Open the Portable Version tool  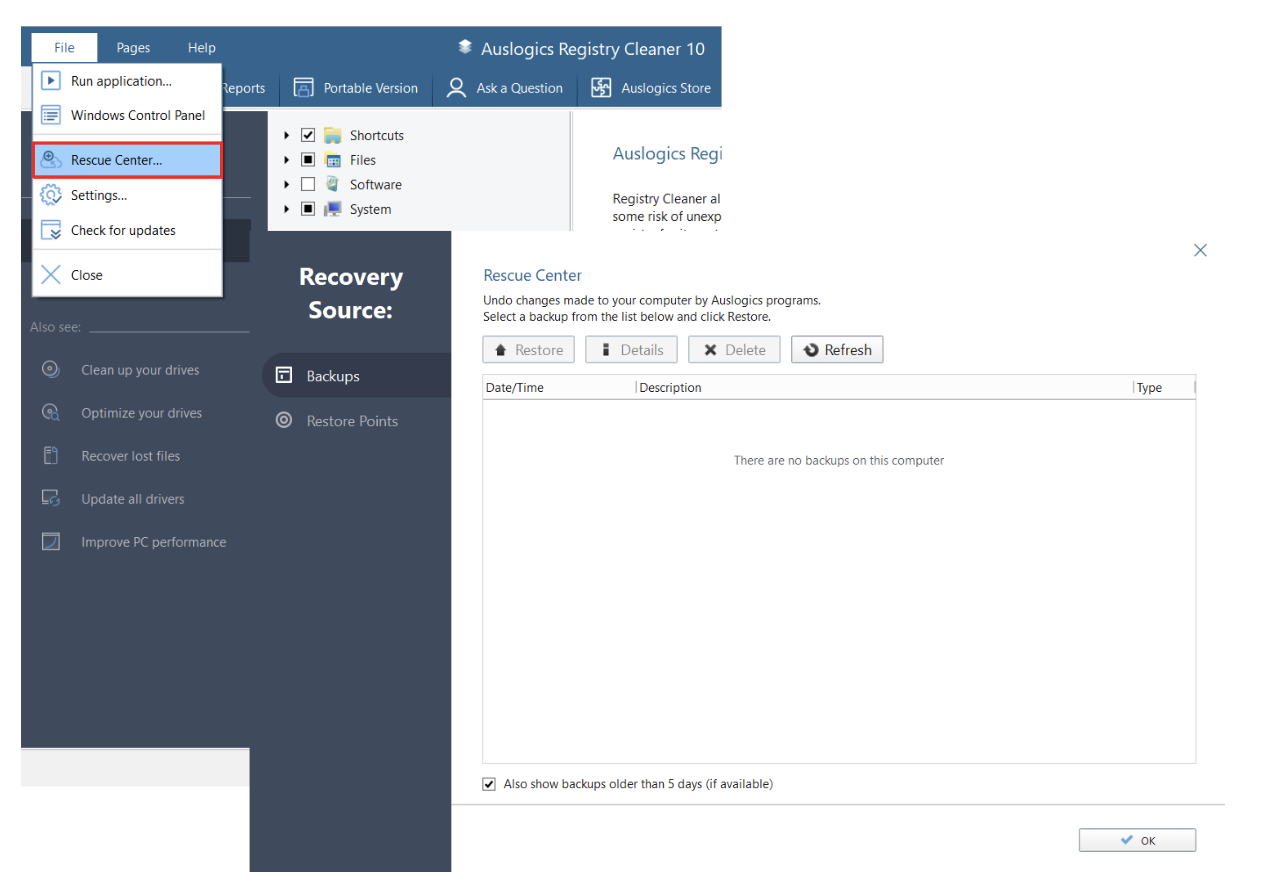tap(302, 88)
